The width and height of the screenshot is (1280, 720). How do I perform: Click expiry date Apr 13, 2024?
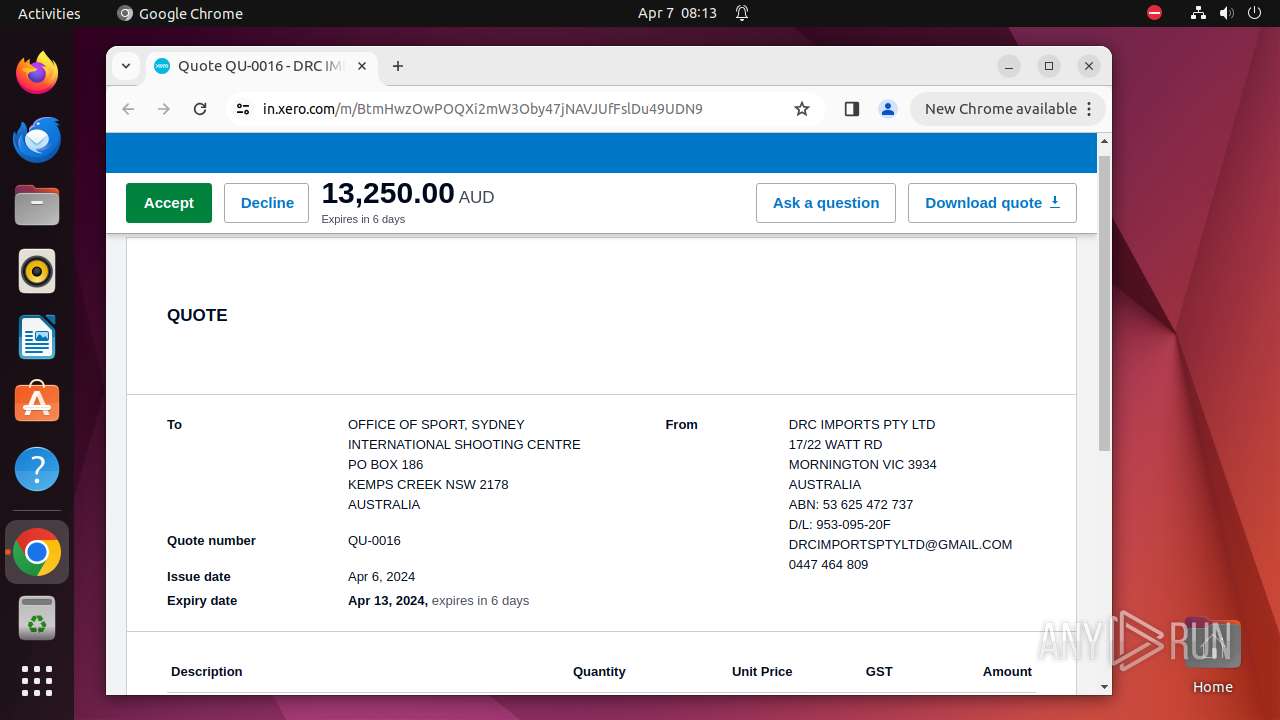pos(388,601)
